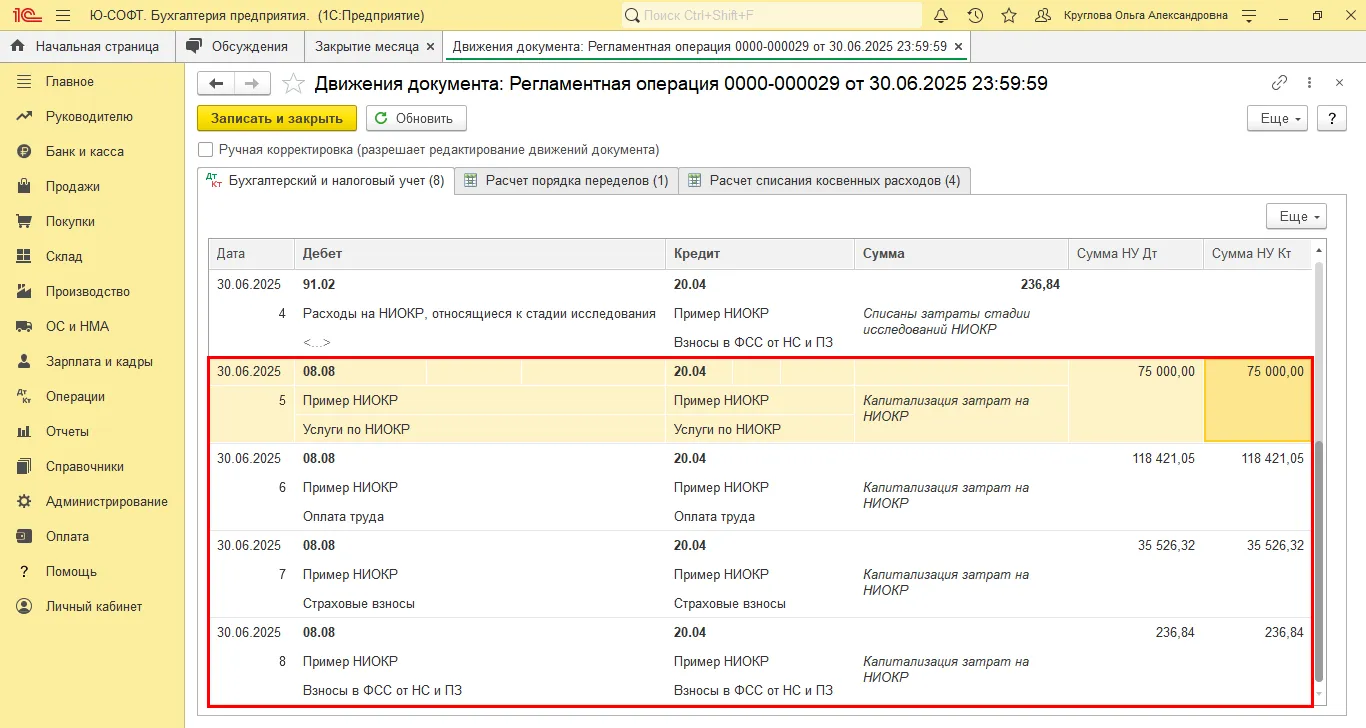Close the Движения документа tab
This screenshot has width=1366, height=728.
(958, 46)
